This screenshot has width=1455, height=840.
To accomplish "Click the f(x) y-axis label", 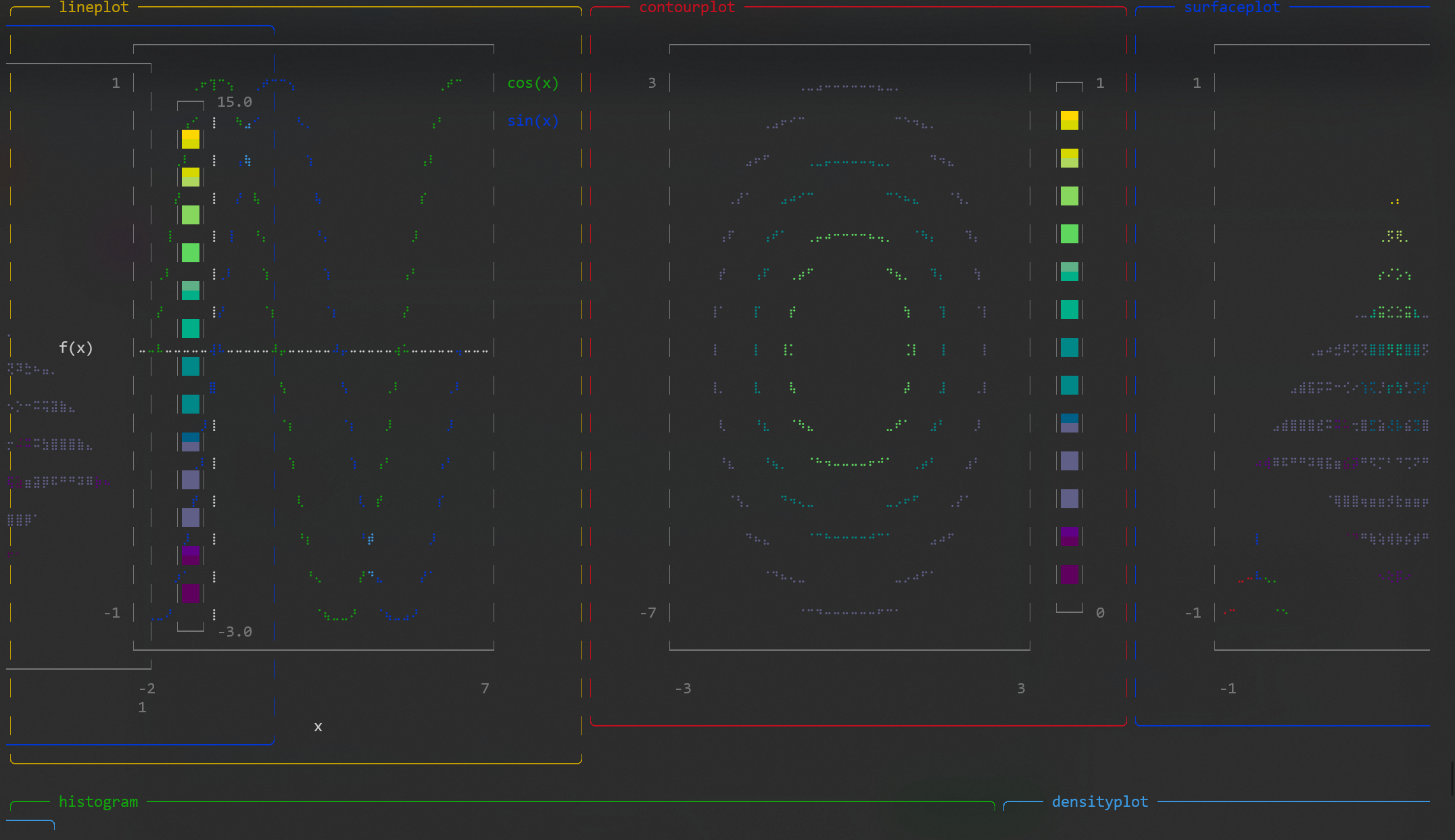I will pyautogui.click(x=76, y=348).
